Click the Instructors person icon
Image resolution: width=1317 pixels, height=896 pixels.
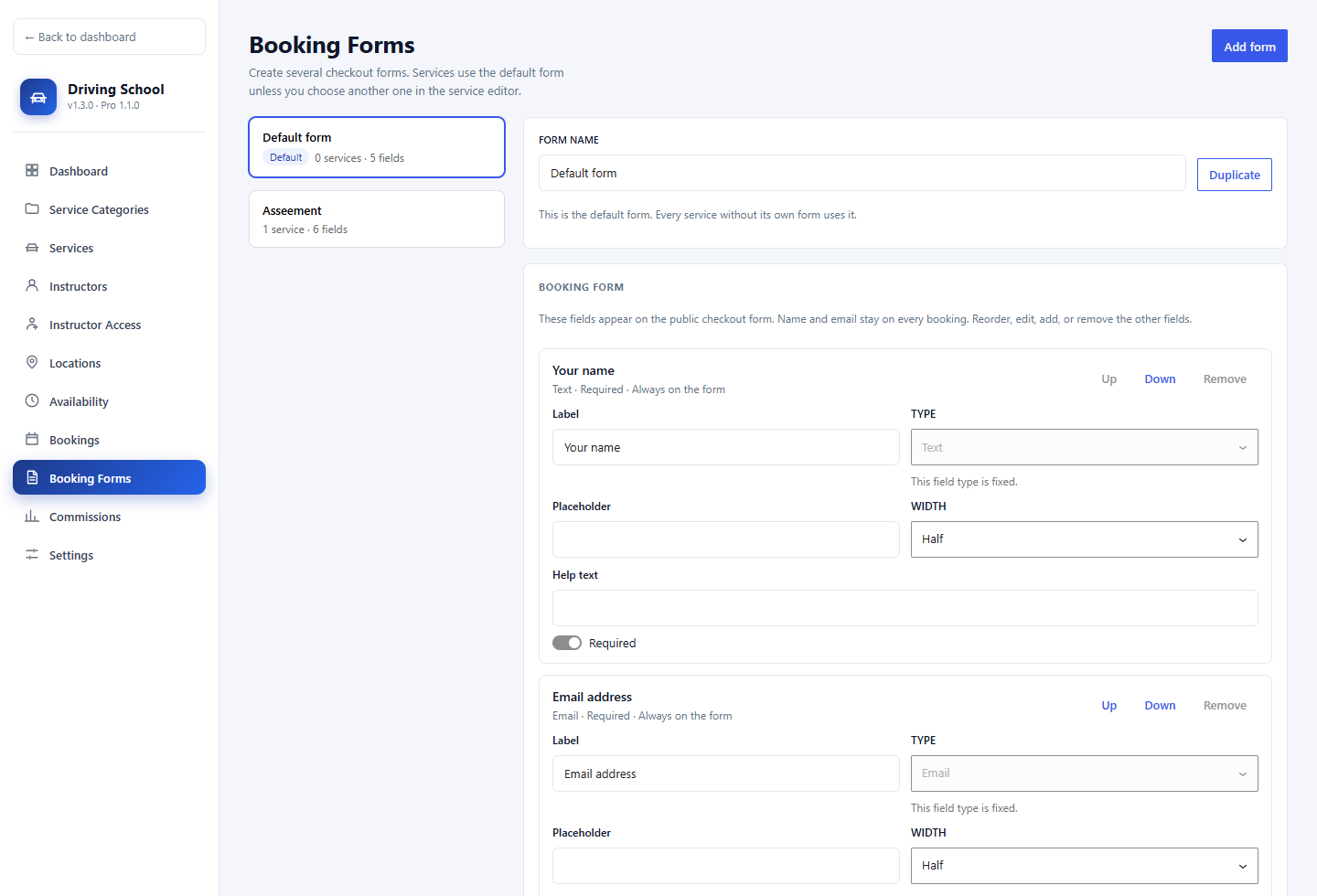tap(32, 286)
